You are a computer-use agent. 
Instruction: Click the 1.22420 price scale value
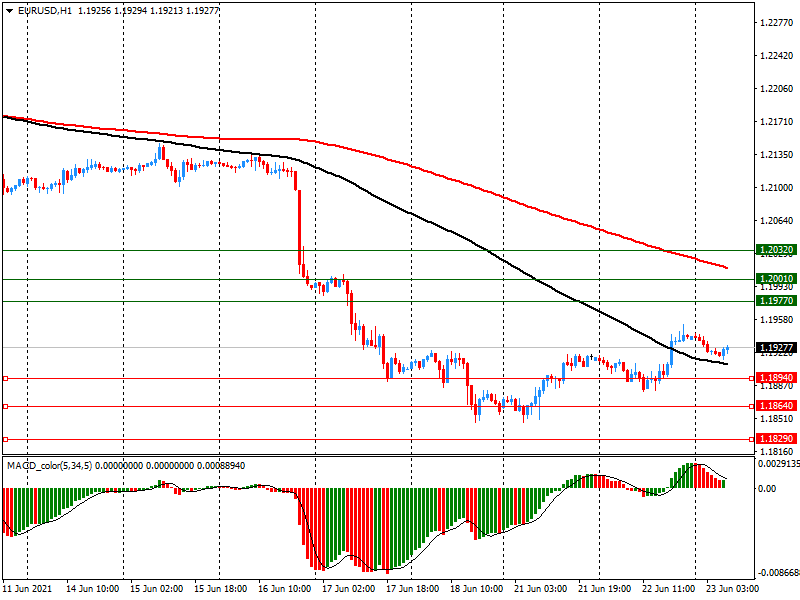tap(777, 56)
